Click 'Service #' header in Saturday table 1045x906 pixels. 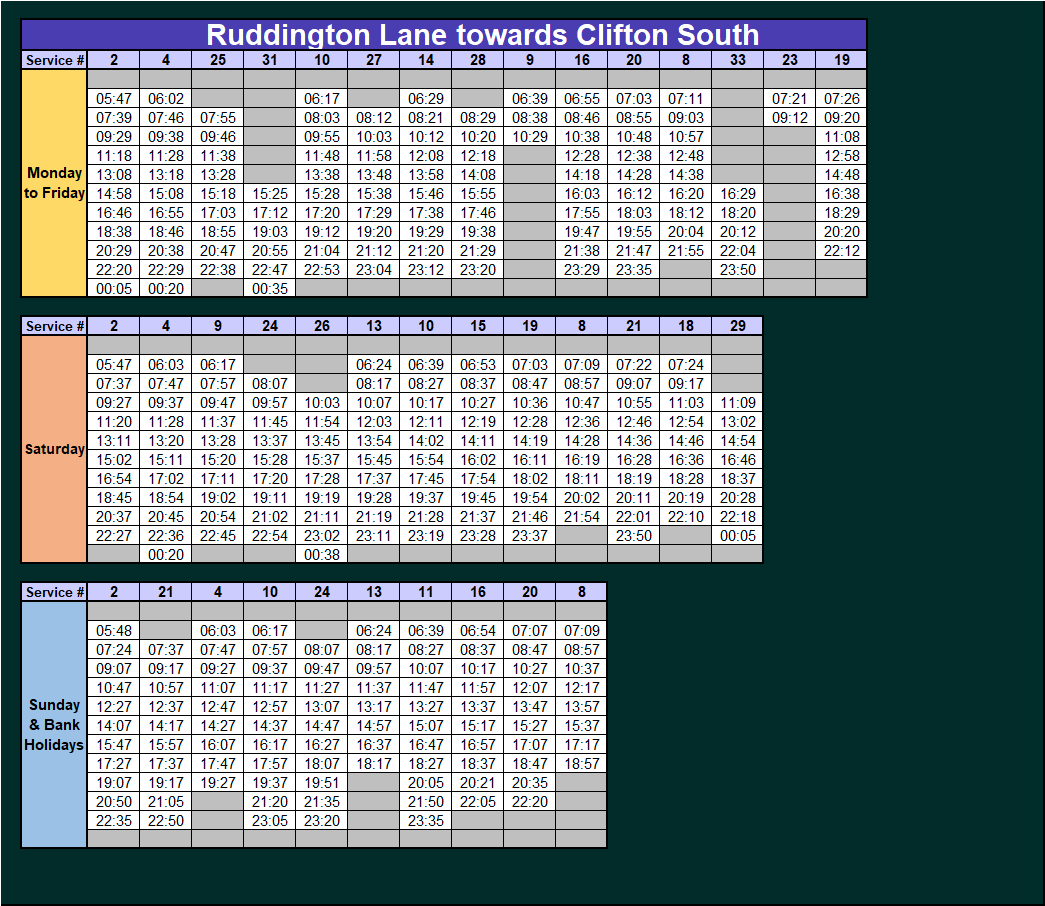(55, 326)
